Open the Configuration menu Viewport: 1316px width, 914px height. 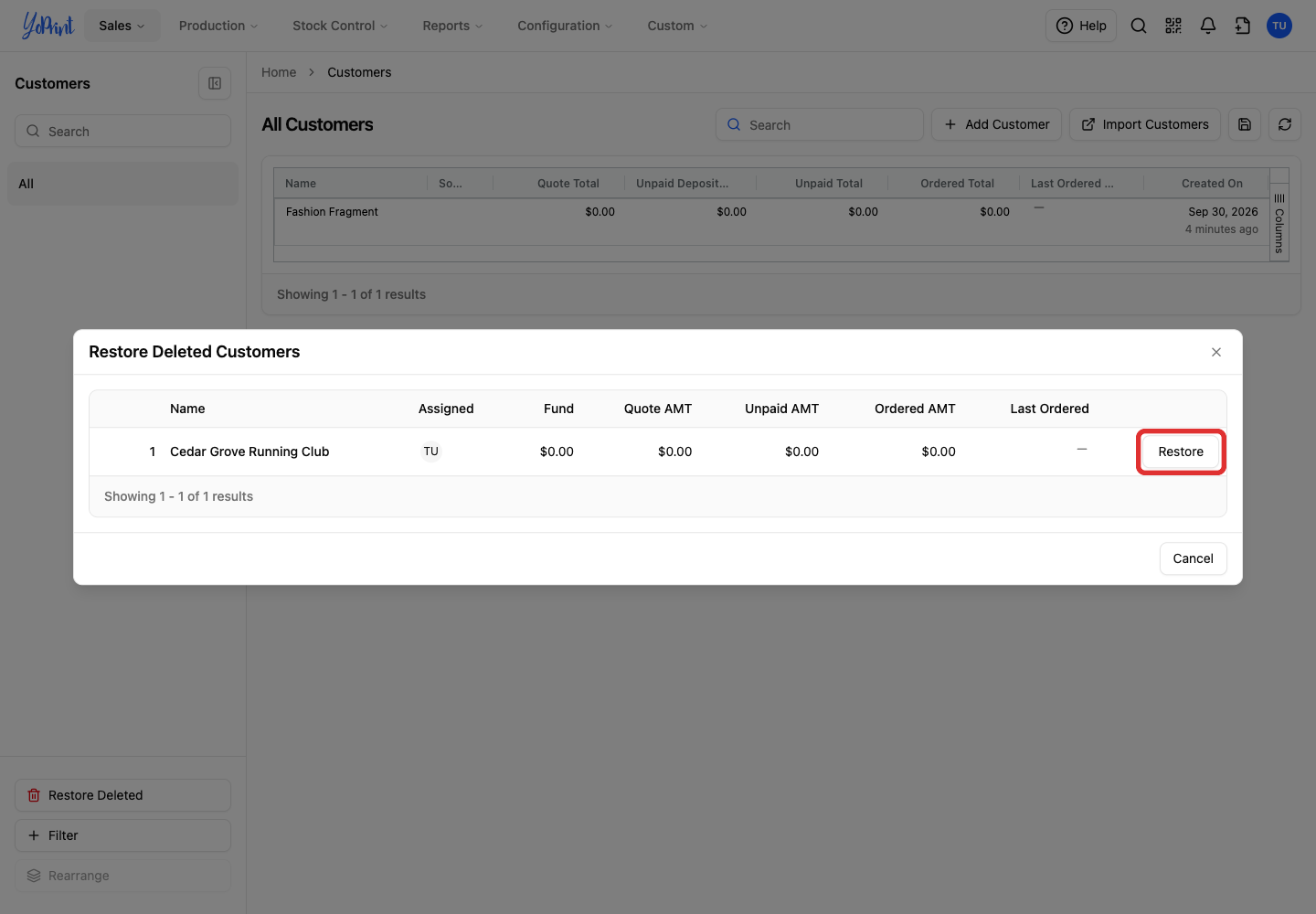pyautogui.click(x=565, y=26)
